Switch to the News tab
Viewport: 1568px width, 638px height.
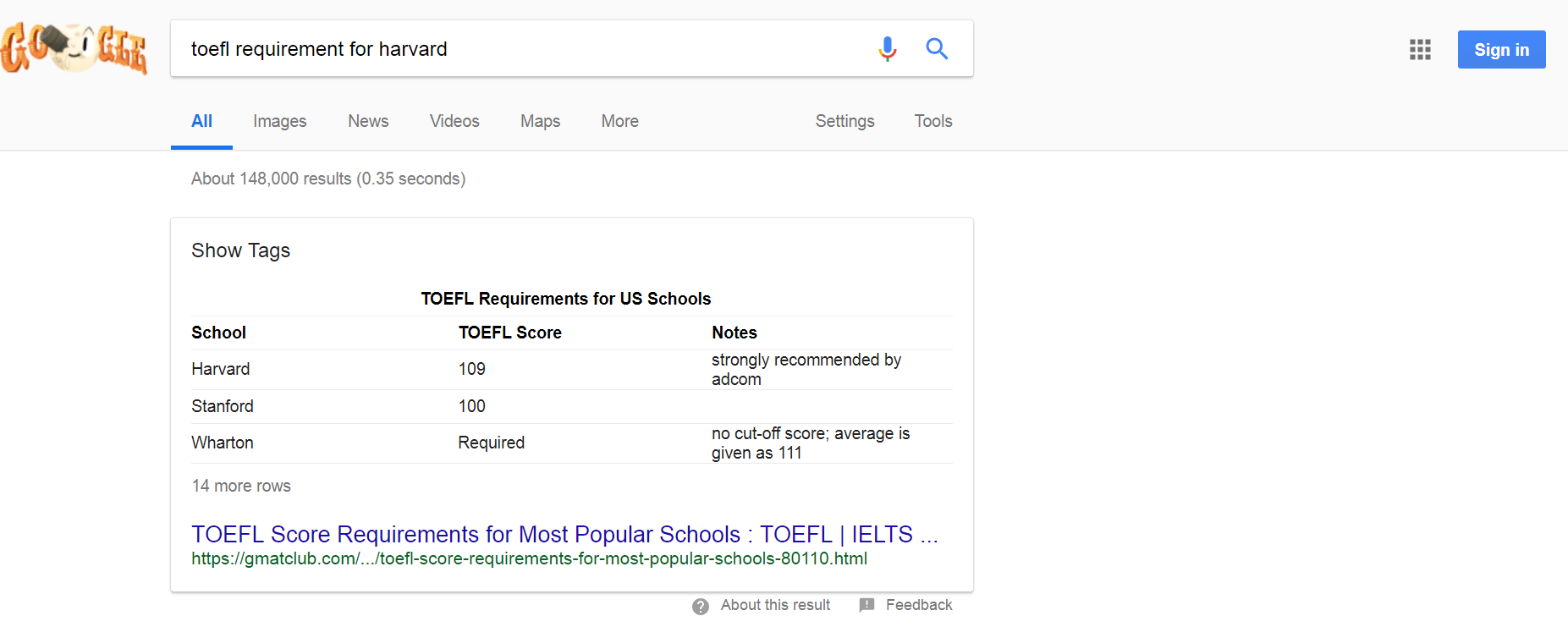click(x=368, y=121)
